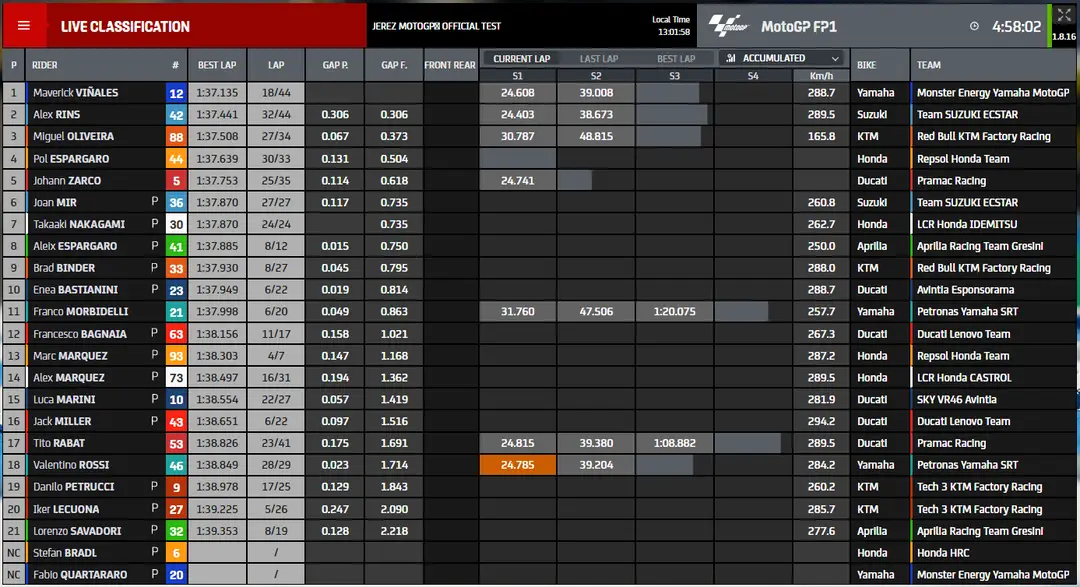Screen dimensions: 1080x587
Task: Click the pit 'P' marker for Stefan Bradl
Action: pyautogui.click(x=154, y=552)
